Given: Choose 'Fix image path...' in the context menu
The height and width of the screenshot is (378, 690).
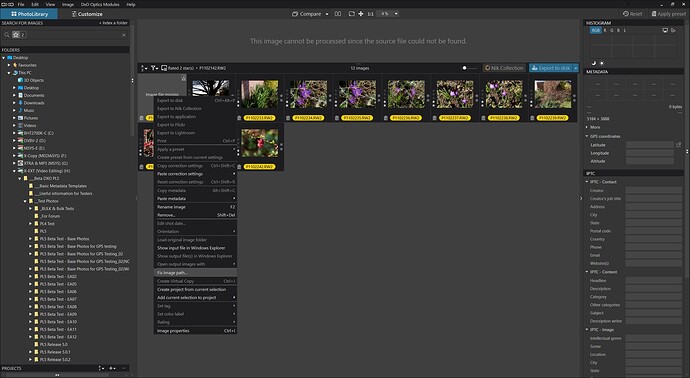Looking at the screenshot, I should point(195,273).
